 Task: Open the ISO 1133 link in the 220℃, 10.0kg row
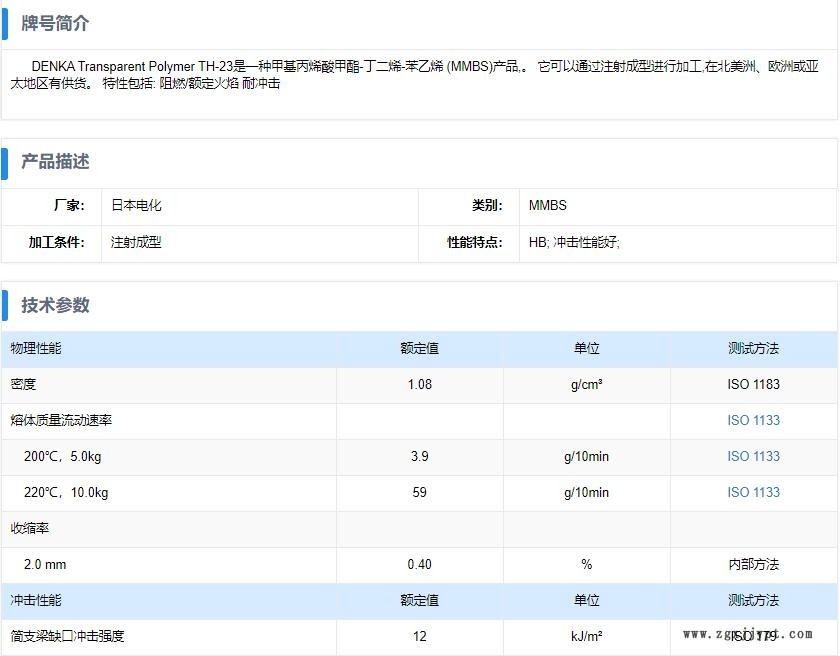click(753, 492)
